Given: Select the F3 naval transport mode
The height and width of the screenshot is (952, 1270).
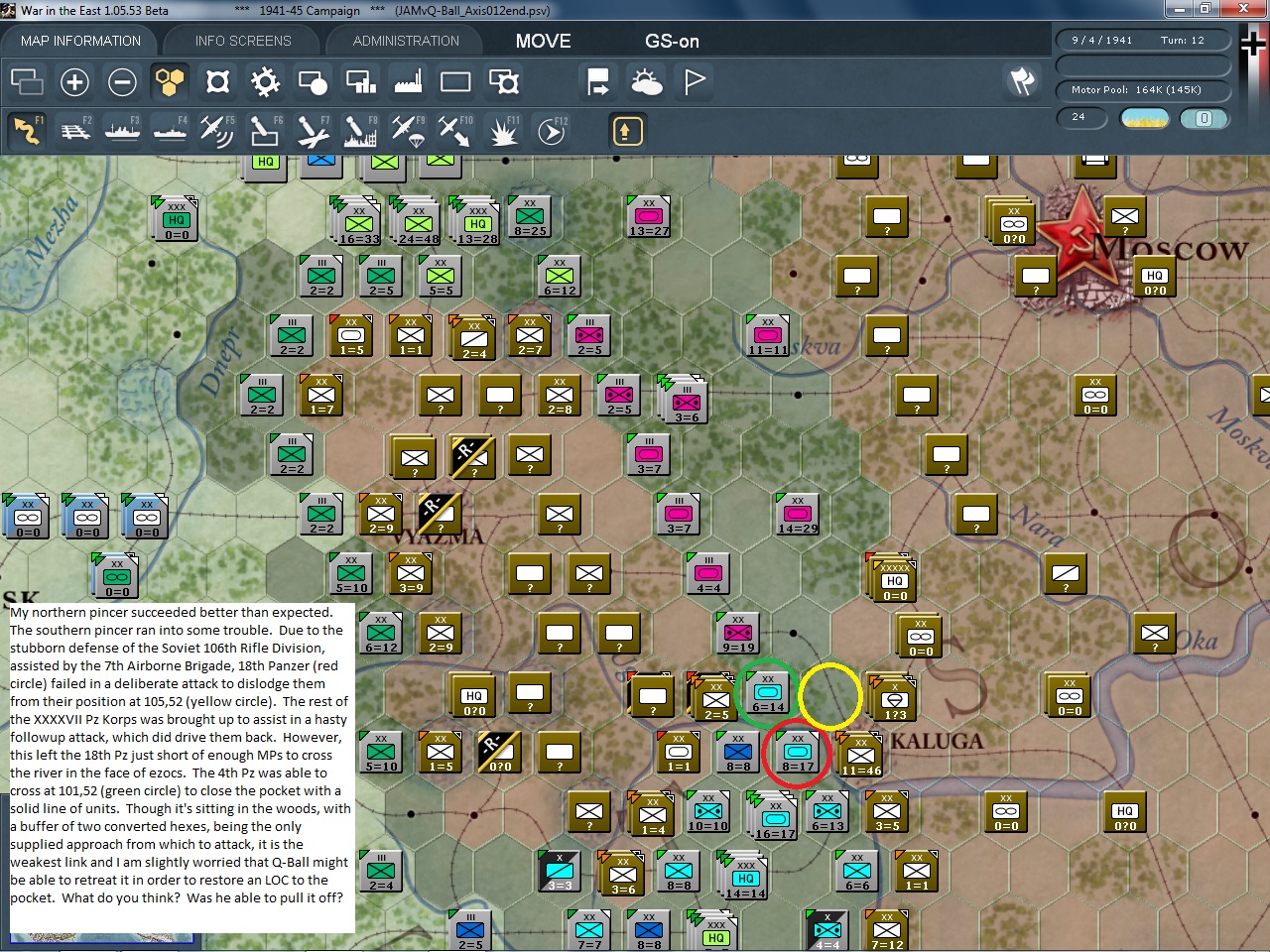Looking at the screenshot, I should point(122,131).
